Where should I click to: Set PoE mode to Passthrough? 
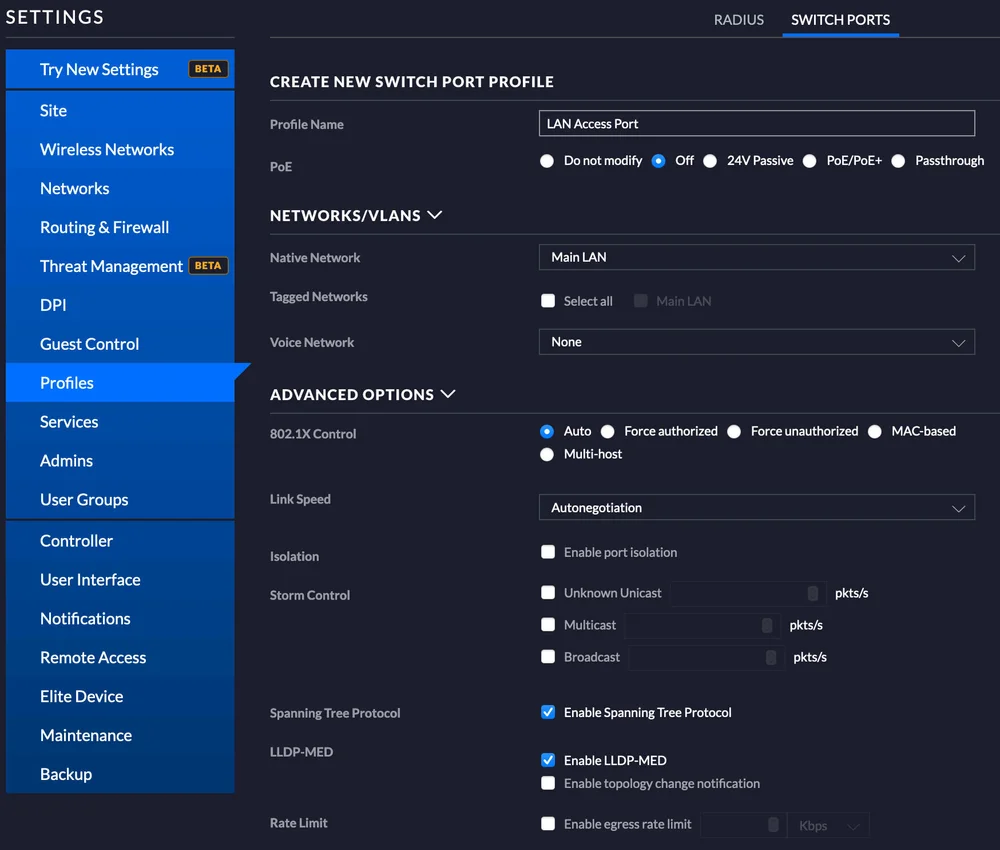(x=898, y=160)
